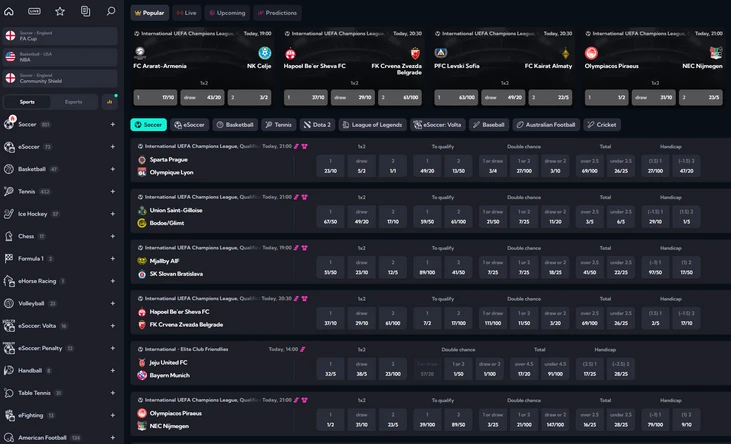This screenshot has height=444, width=731.
Task: Select Ice Hockey icon in sidebar
Action: [9, 214]
